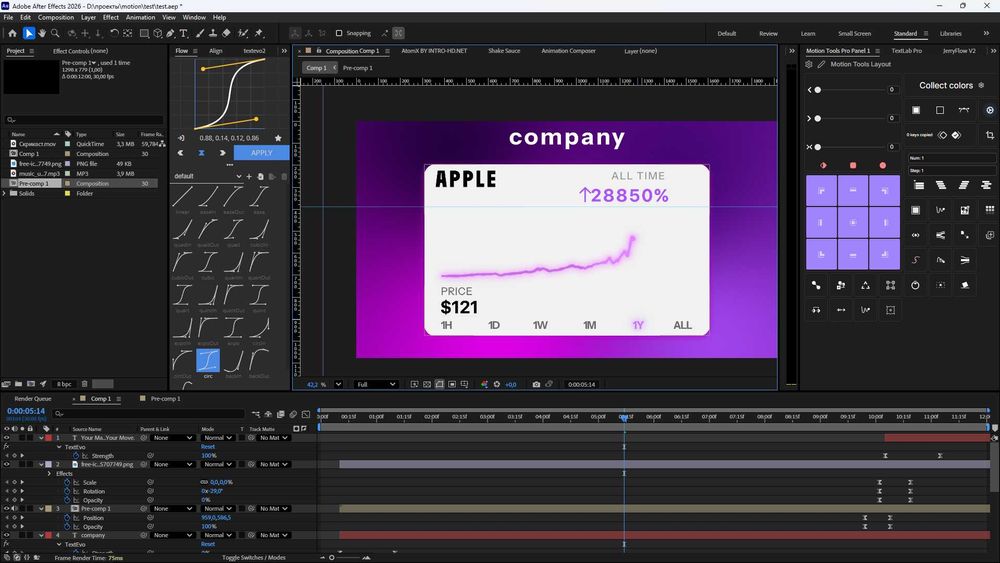Click the favorite star icon in Flow panel
The width and height of the screenshot is (1000, 563).
click(278, 138)
